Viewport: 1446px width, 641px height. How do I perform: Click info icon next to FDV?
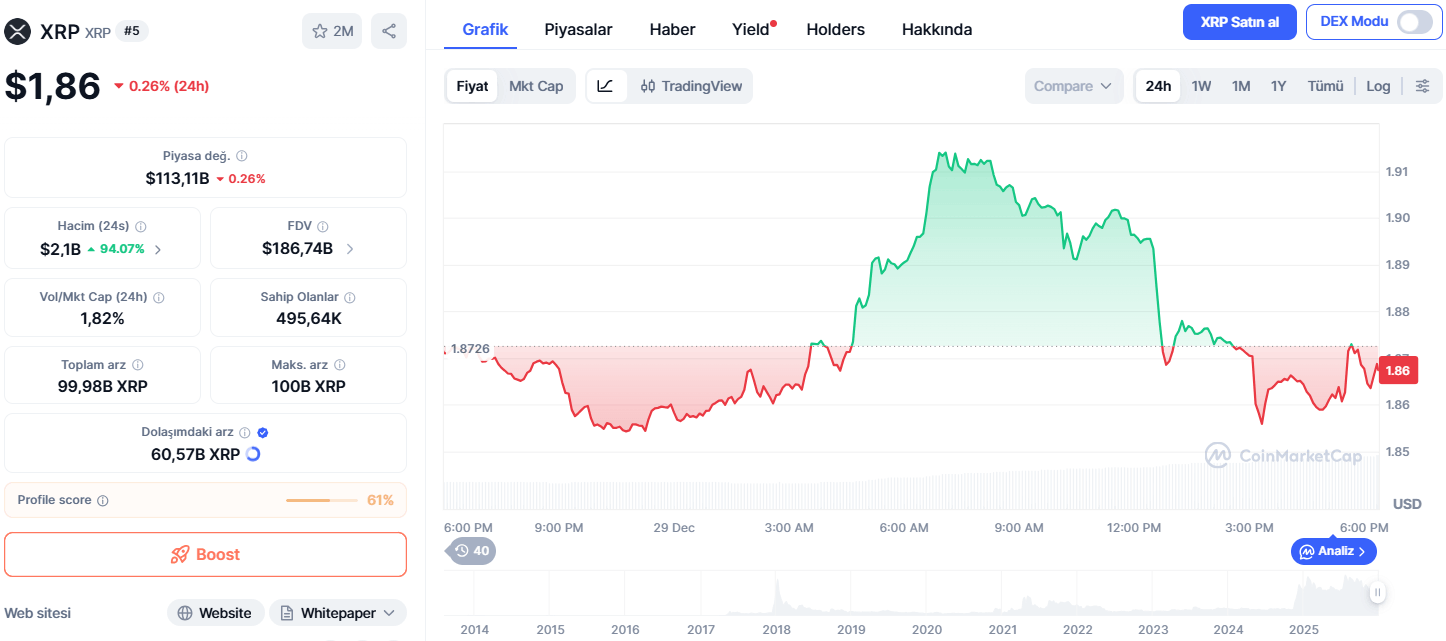point(323,227)
